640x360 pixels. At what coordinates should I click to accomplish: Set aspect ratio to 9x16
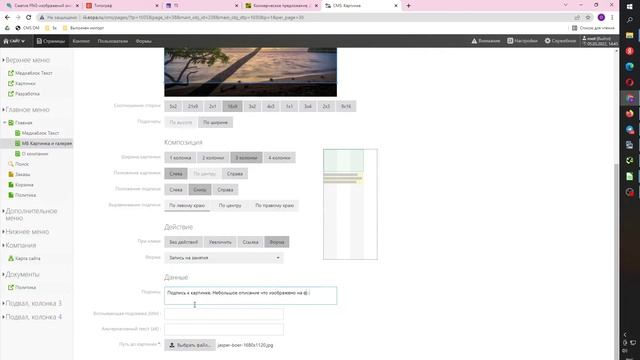click(x=346, y=106)
